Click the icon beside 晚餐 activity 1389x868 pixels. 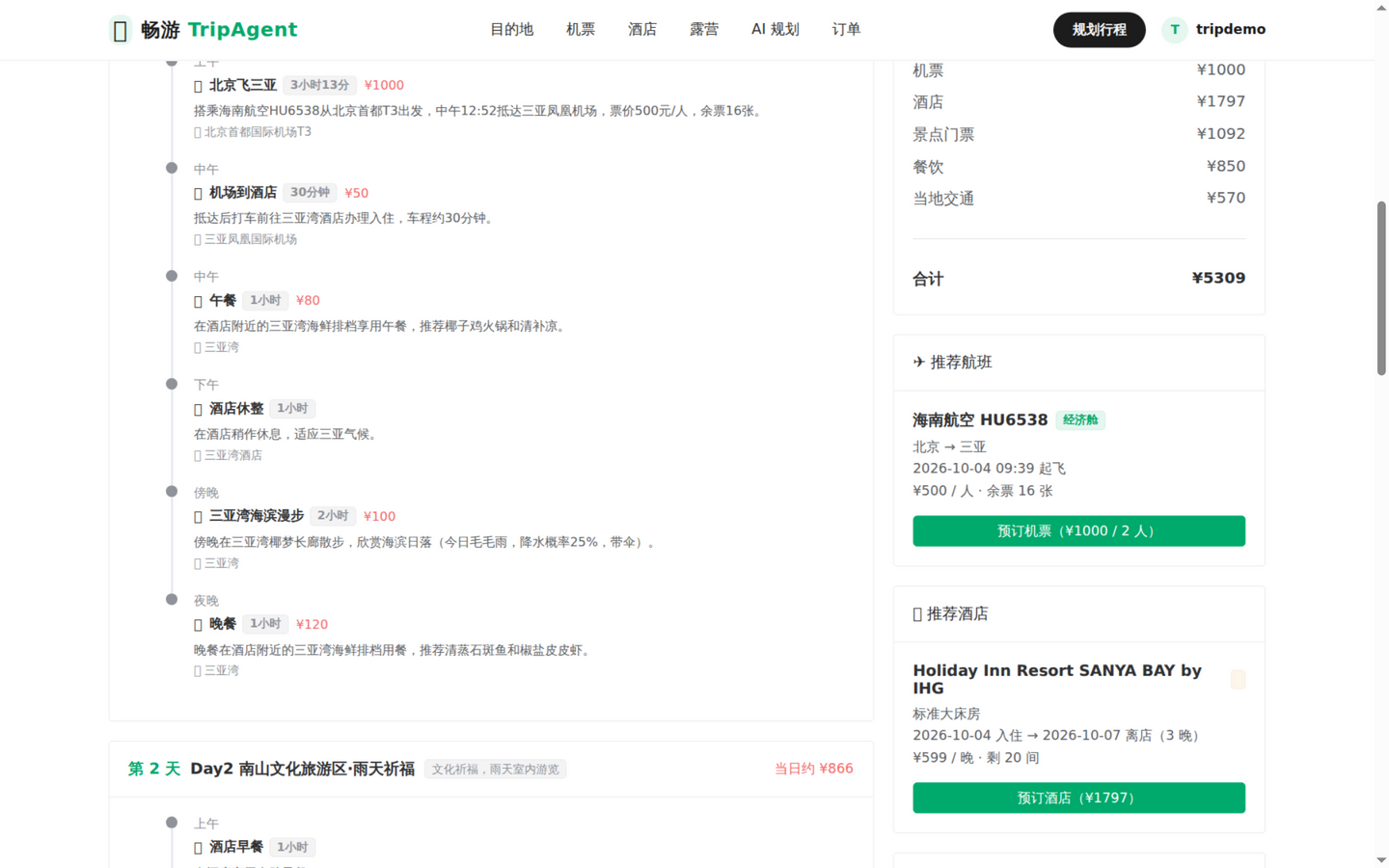pyautogui.click(x=199, y=625)
